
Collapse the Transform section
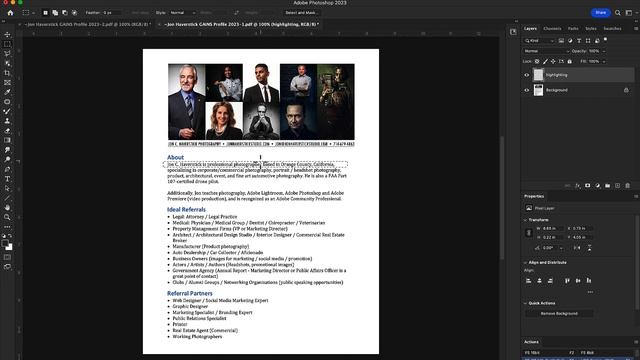click(x=526, y=220)
